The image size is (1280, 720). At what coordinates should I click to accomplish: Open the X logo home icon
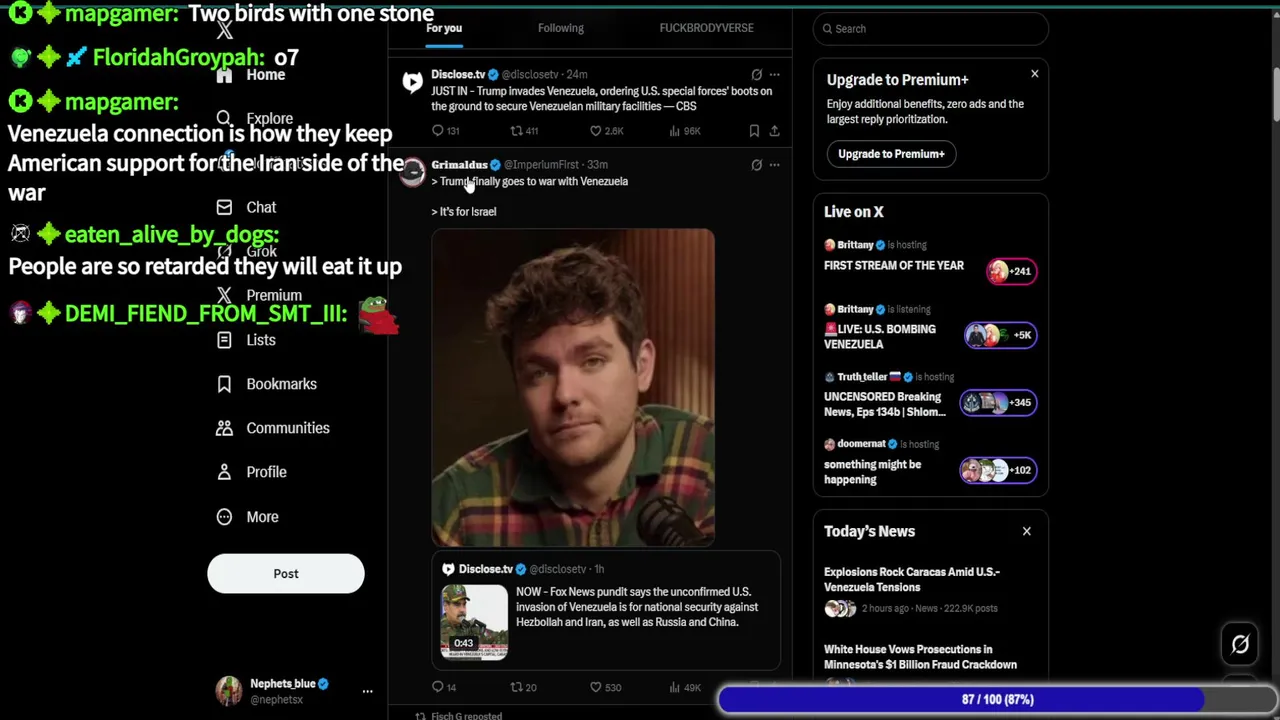pyautogui.click(x=224, y=30)
